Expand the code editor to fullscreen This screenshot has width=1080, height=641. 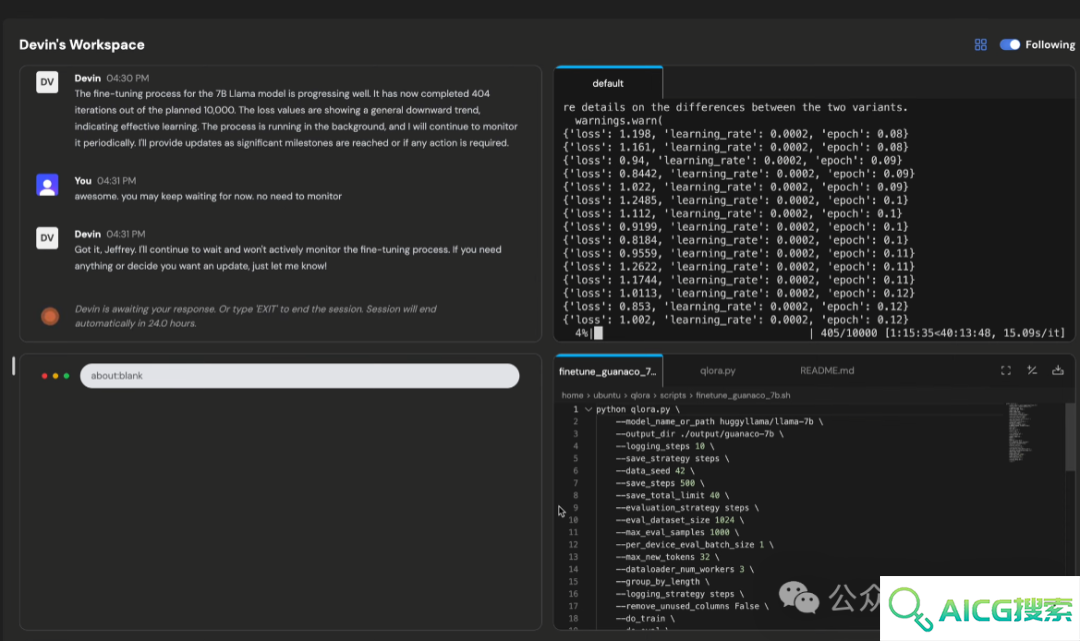pos(1006,370)
